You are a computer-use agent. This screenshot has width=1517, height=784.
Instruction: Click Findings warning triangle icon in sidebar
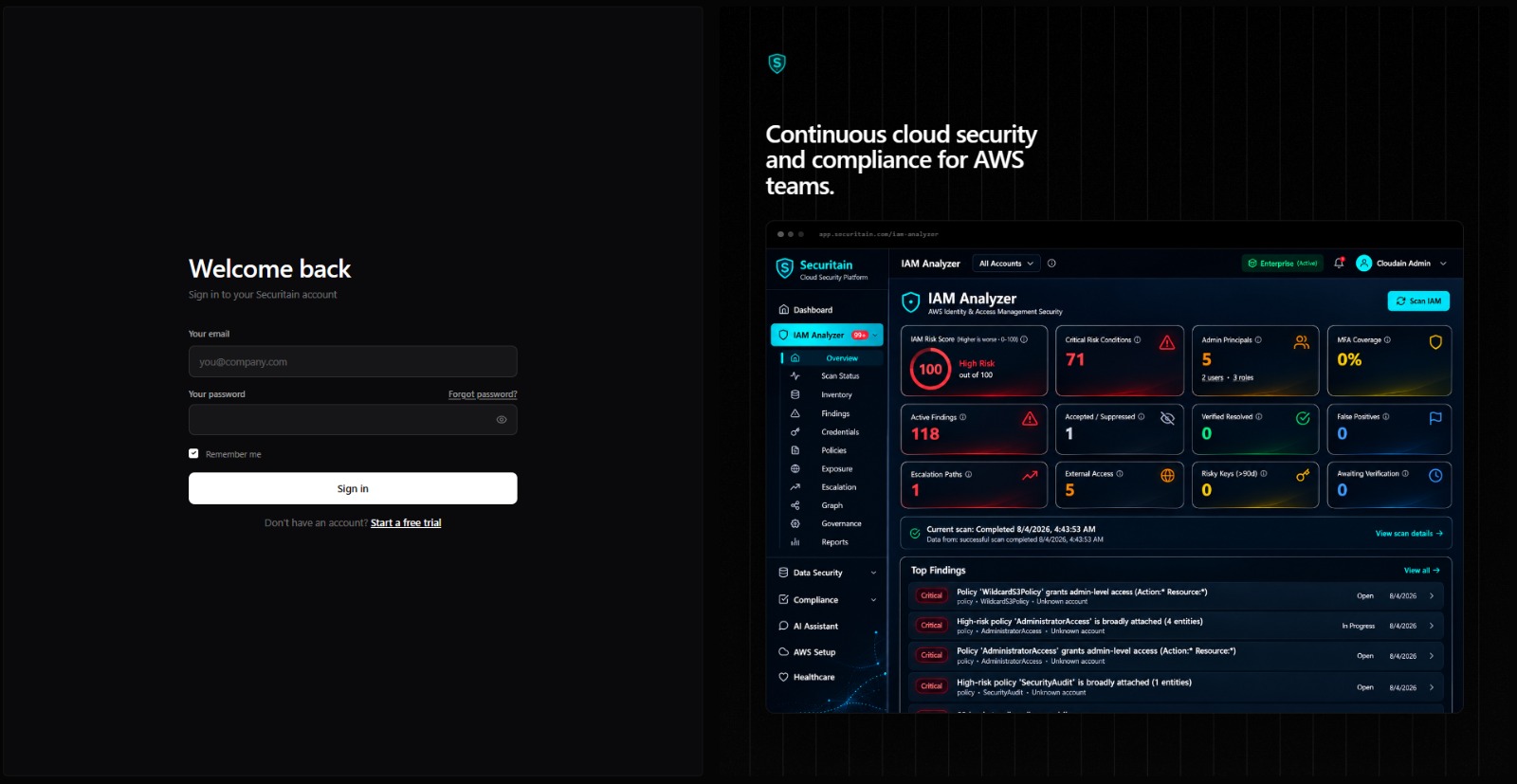[795, 413]
